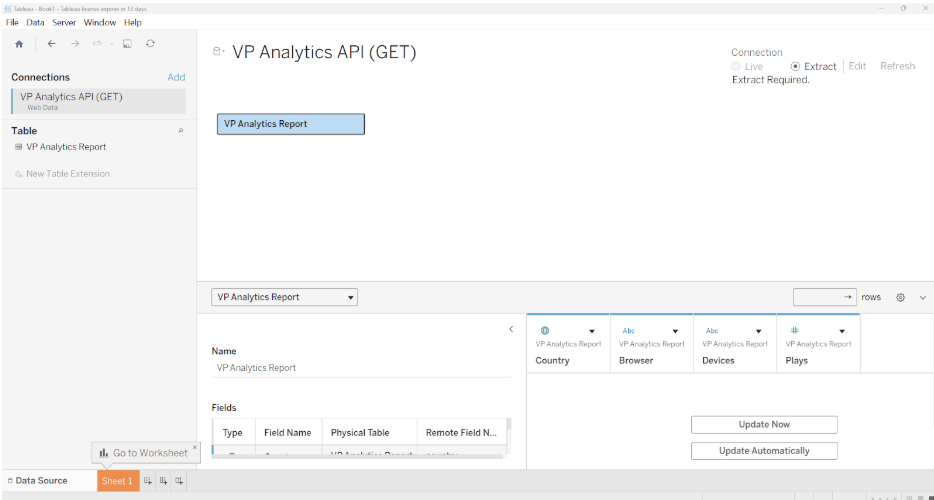Image resolution: width=934 pixels, height=500 pixels.
Task: Click the back arrow in toolbar
Action: [52, 44]
